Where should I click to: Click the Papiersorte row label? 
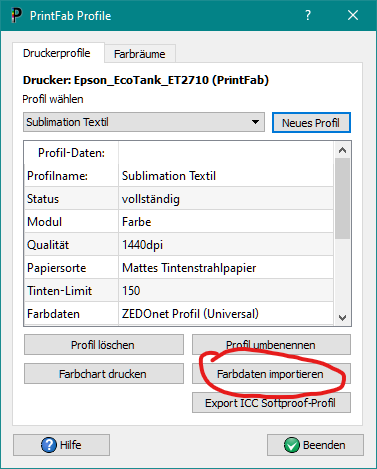click(x=71, y=268)
